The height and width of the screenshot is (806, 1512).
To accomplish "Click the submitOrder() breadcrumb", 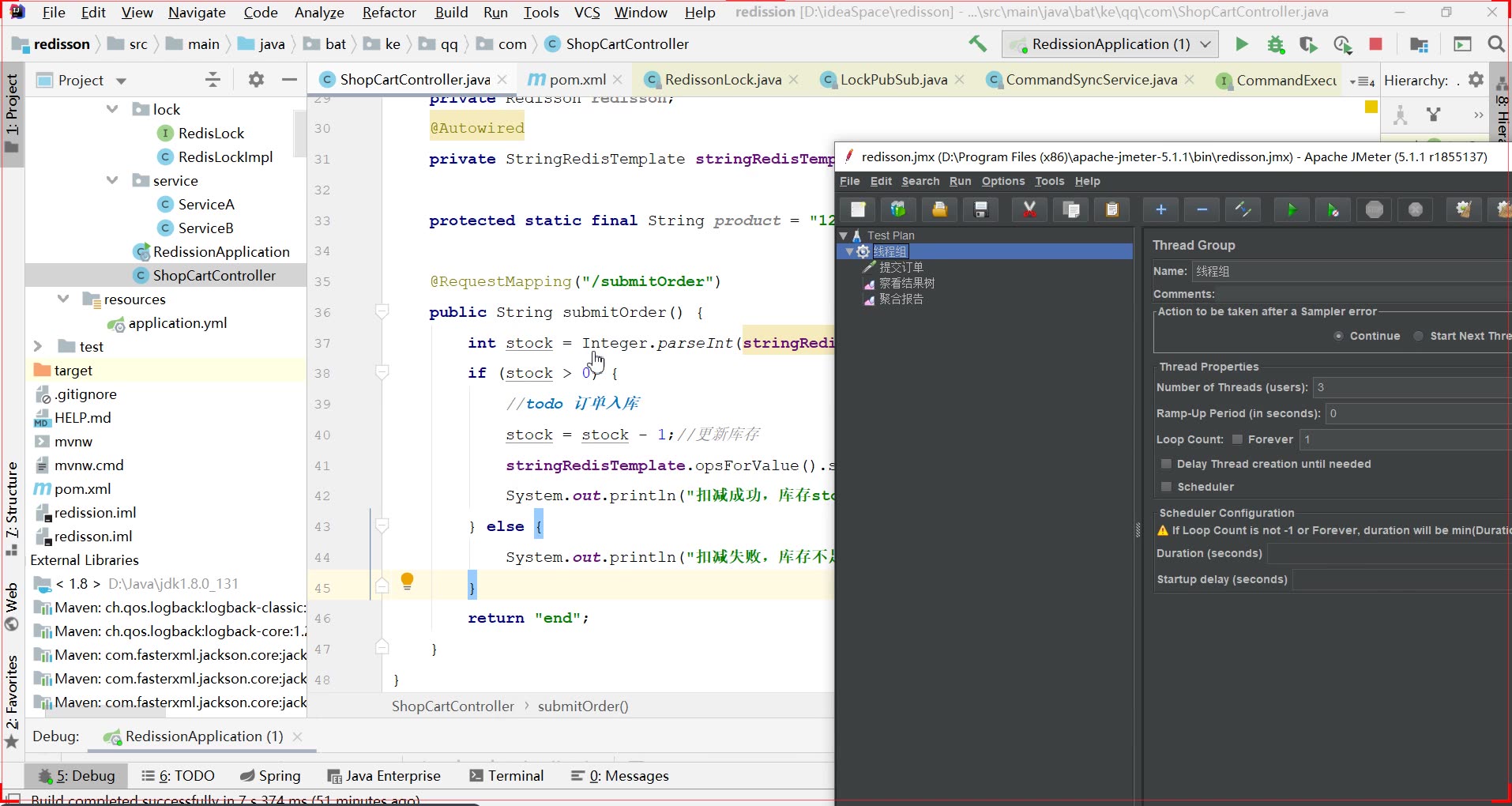I will pyautogui.click(x=583, y=706).
